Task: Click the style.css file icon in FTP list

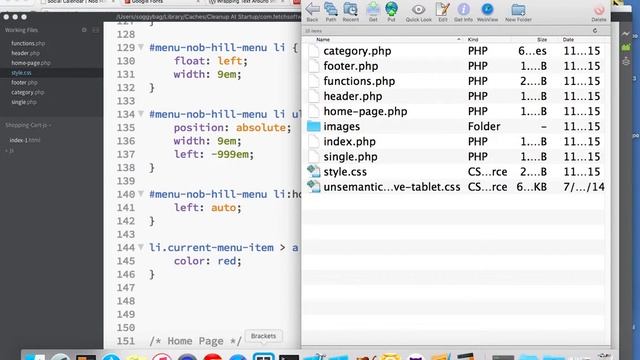Action: (x=313, y=171)
